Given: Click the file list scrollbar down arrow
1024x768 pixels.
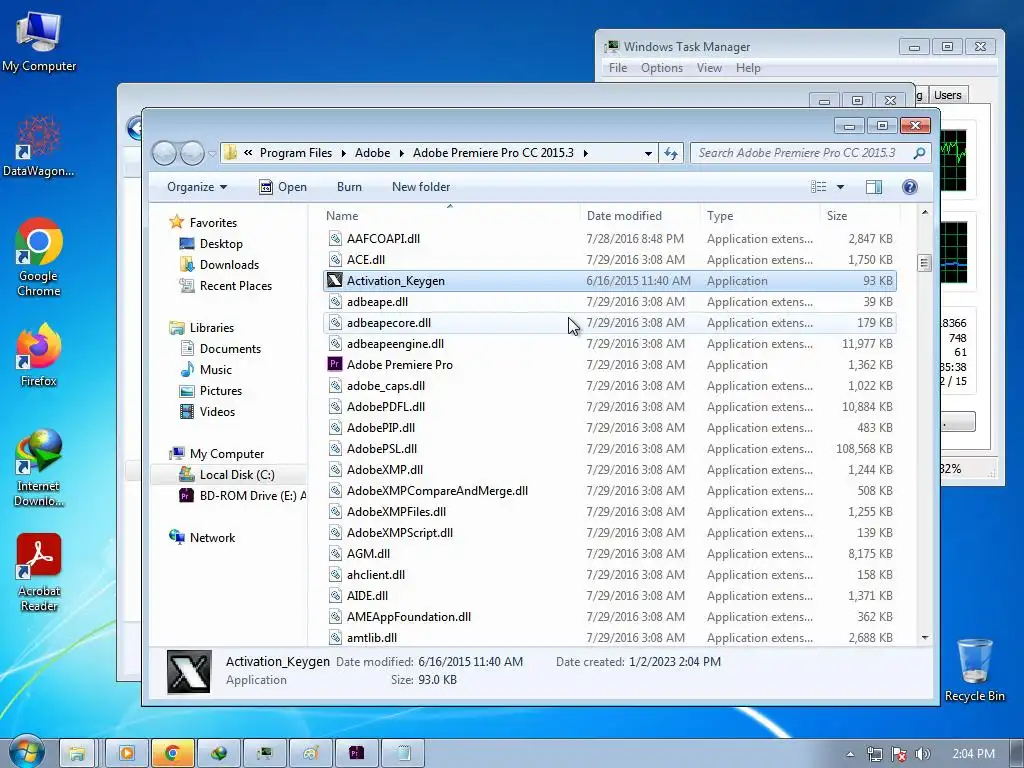Looking at the screenshot, I should (x=925, y=637).
